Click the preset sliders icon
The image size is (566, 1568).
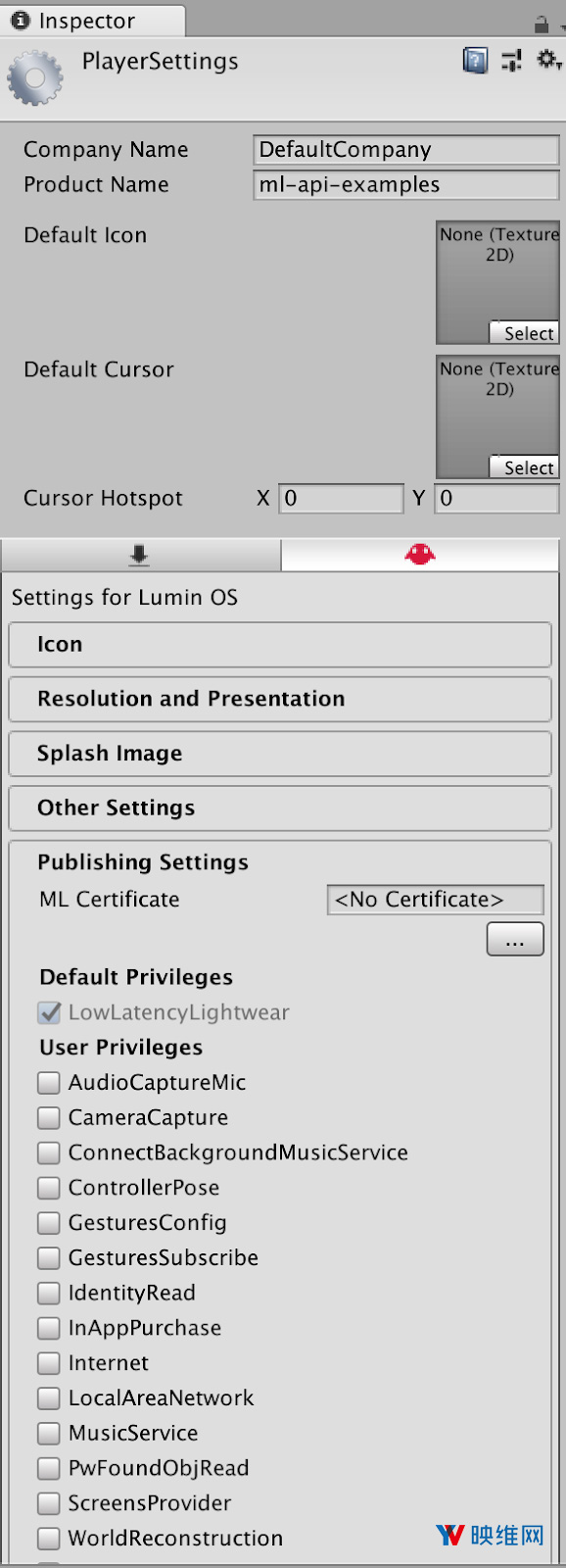pos(511,61)
